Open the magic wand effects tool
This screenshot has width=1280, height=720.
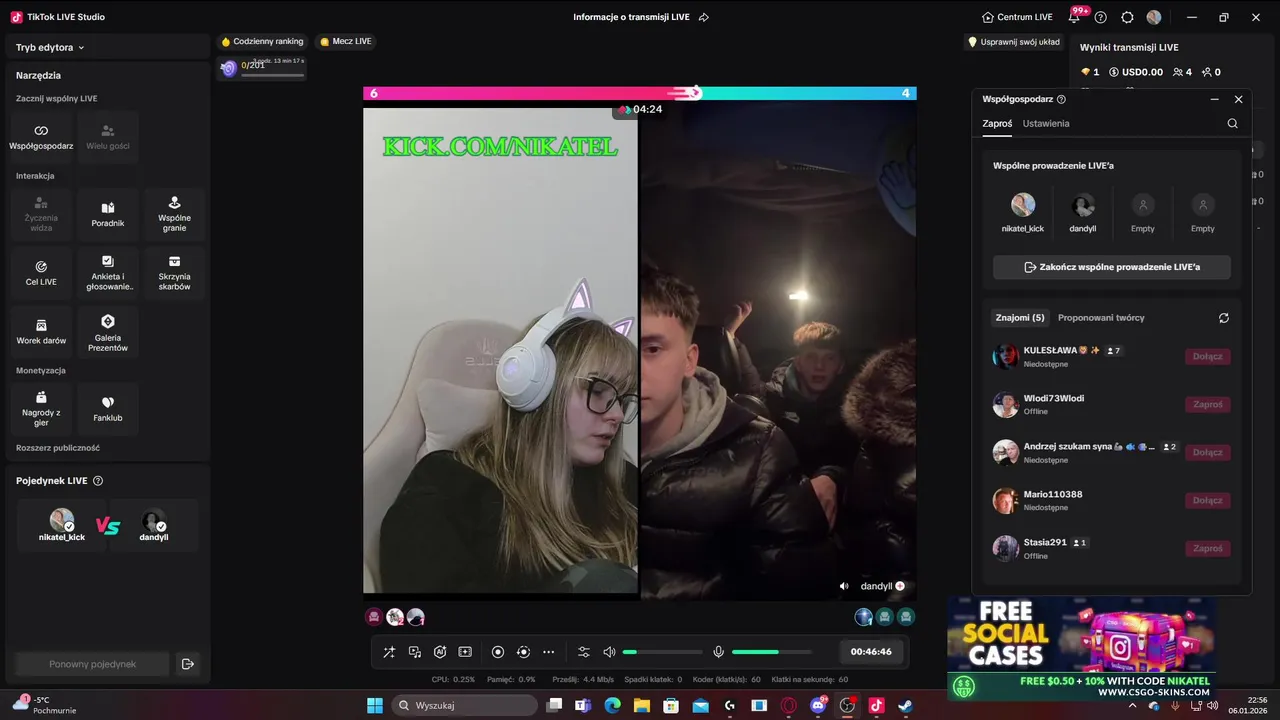pyautogui.click(x=389, y=652)
